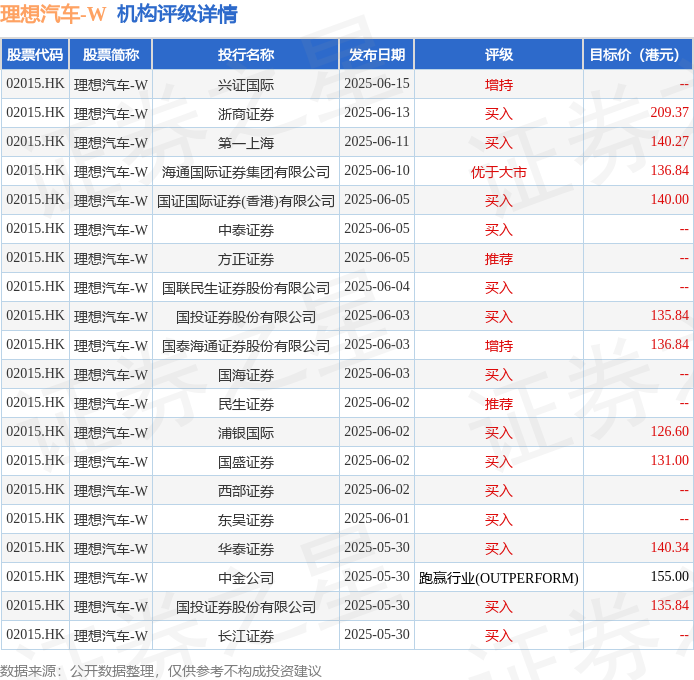694x680 pixels.
Task: Click stock code in 长江证券 row
Action: click(x=35, y=634)
